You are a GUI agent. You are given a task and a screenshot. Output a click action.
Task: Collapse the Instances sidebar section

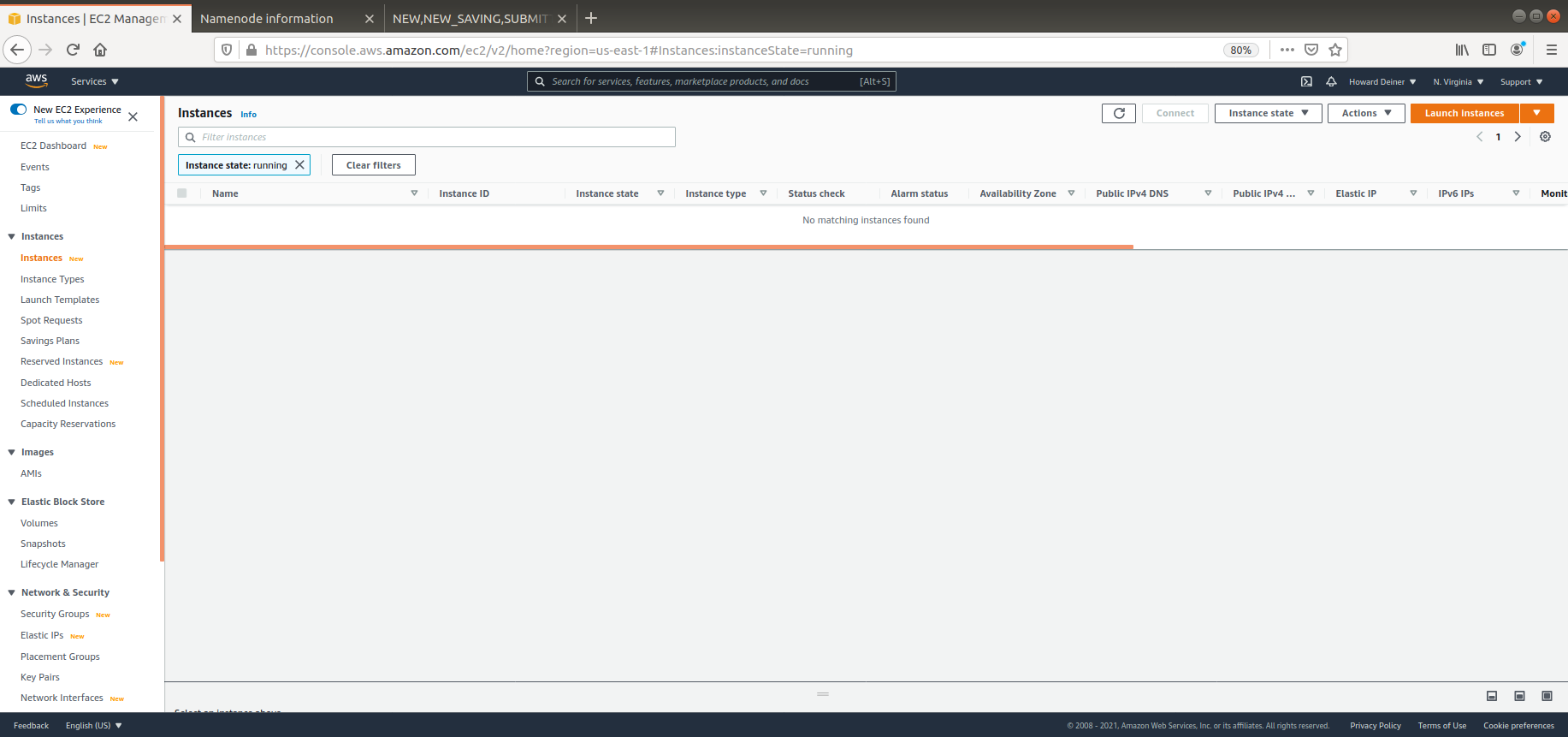tap(11, 236)
